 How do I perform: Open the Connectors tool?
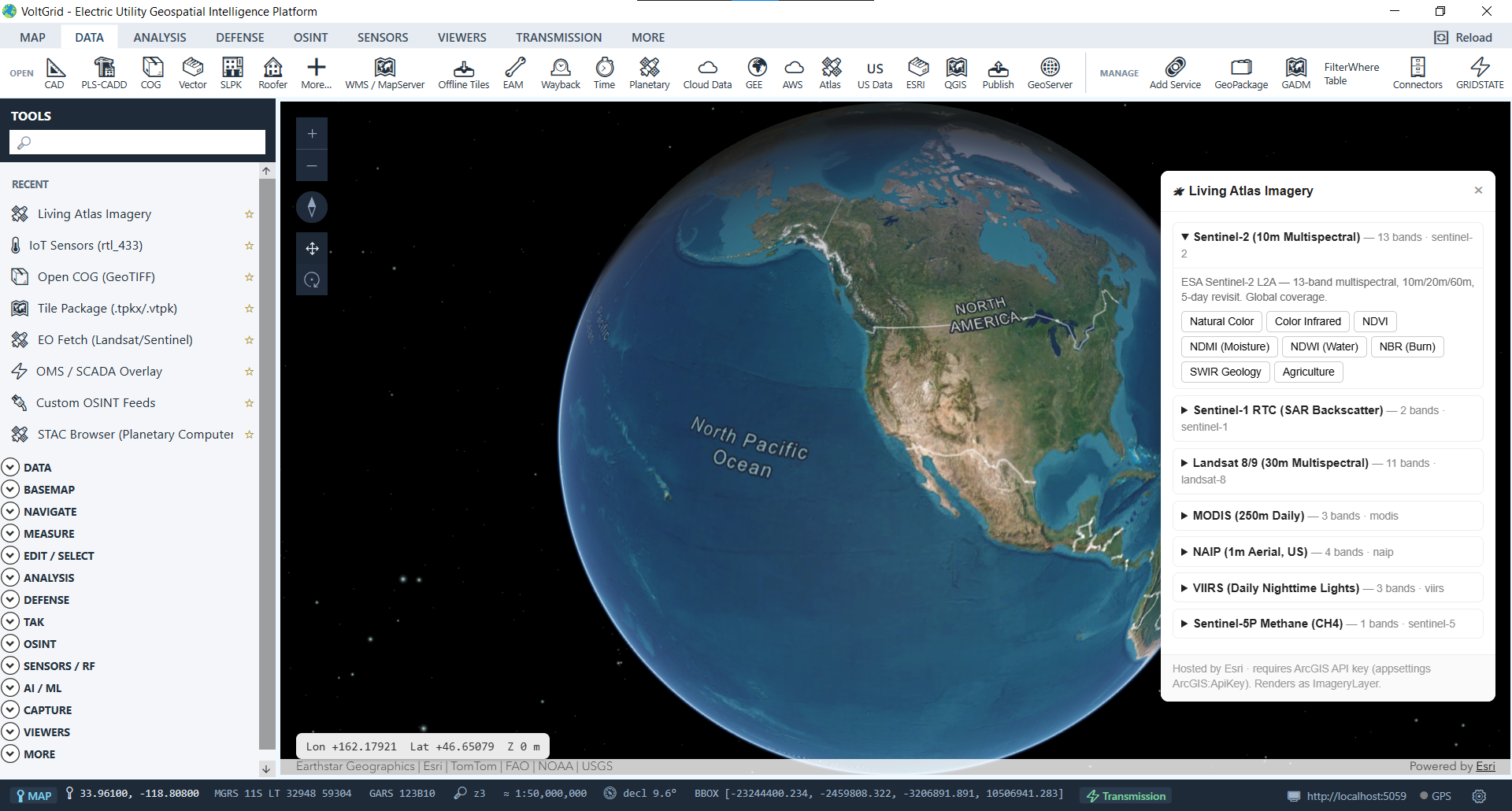point(1418,73)
